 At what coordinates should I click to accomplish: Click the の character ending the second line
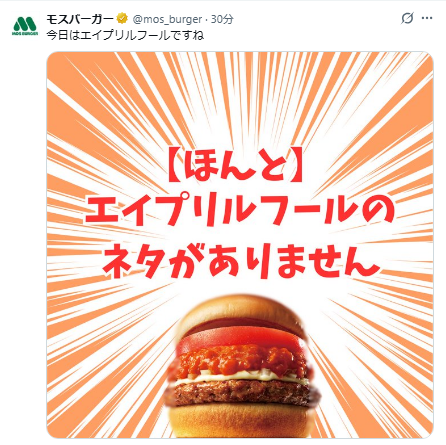378,211
